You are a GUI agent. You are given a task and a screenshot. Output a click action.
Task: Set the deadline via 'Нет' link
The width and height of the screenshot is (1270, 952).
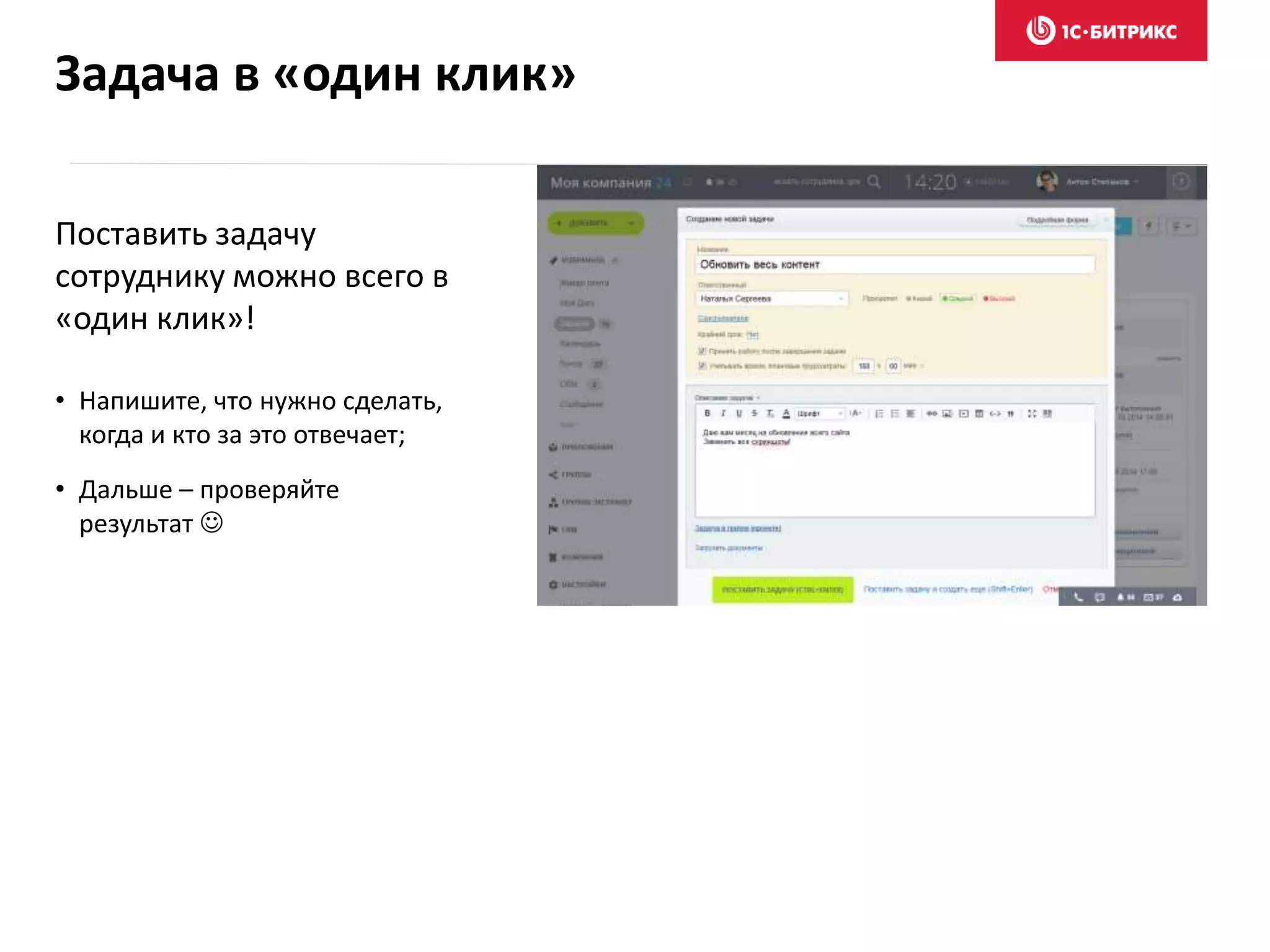pyautogui.click(x=752, y=335)
